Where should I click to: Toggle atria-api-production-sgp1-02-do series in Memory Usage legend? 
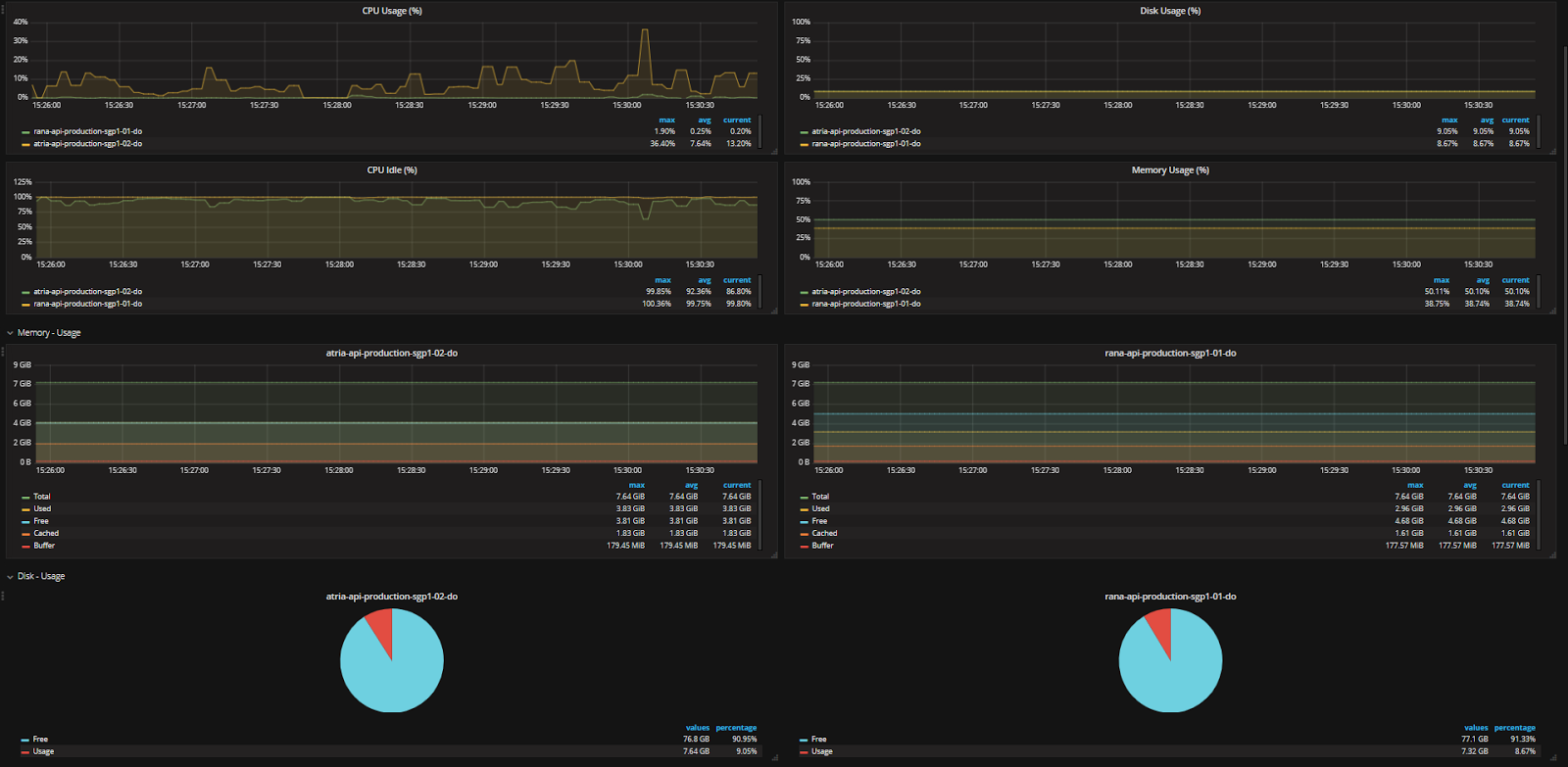point(866,292)
